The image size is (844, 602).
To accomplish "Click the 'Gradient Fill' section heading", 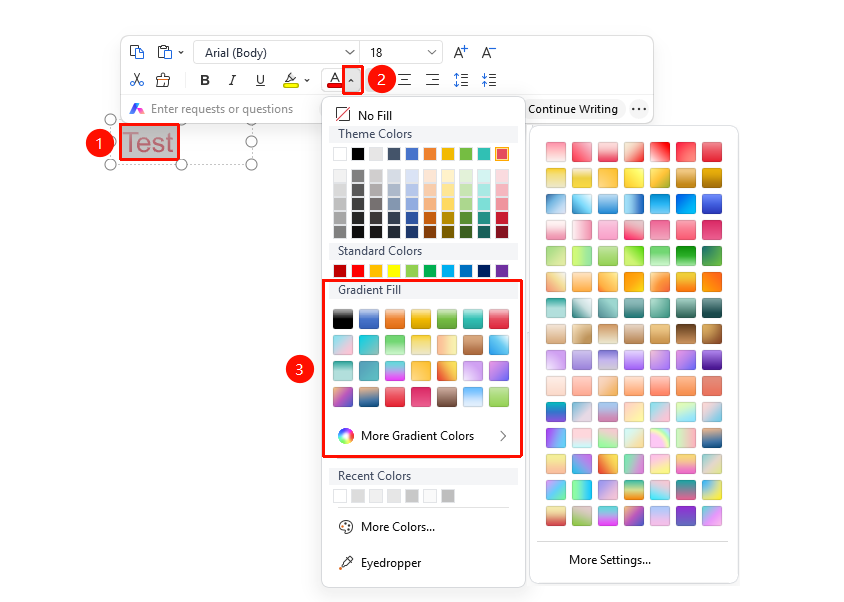I will 369,290.
